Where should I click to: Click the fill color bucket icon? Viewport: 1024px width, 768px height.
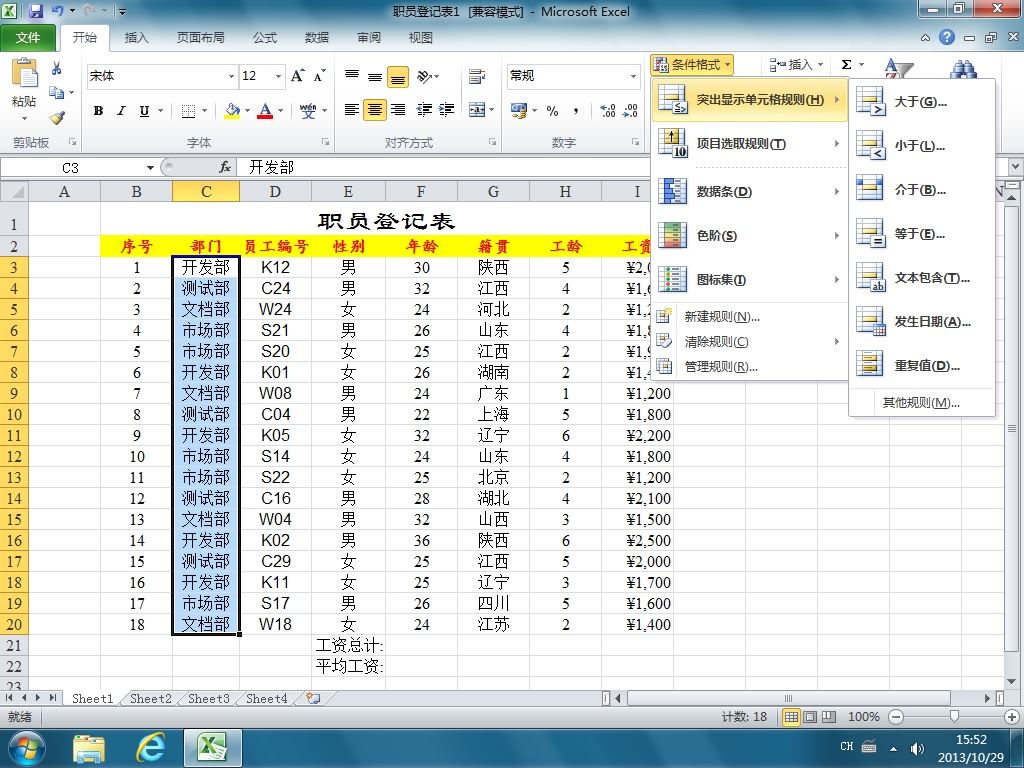[x=232, y=111]
